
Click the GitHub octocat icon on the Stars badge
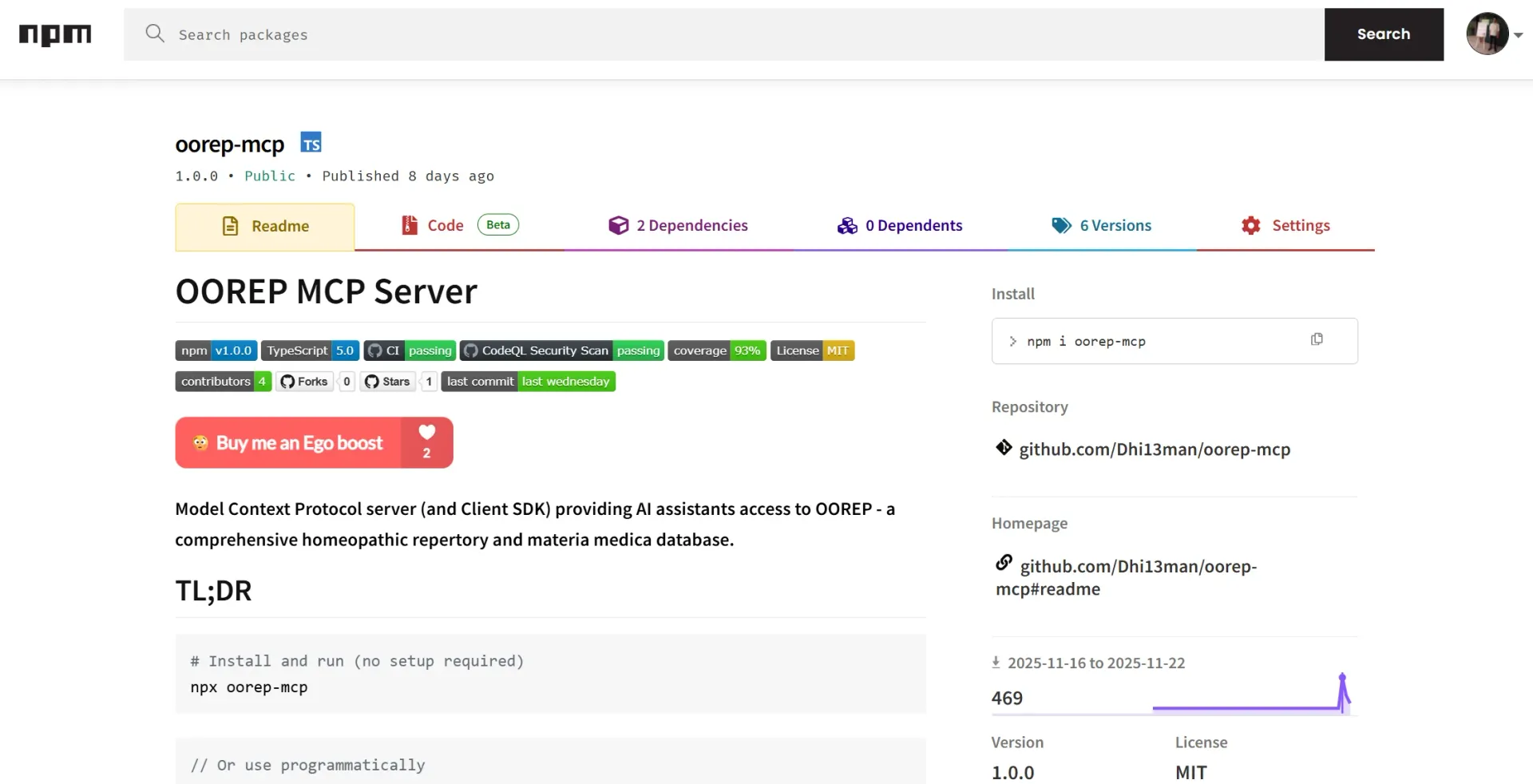point(370,382)
